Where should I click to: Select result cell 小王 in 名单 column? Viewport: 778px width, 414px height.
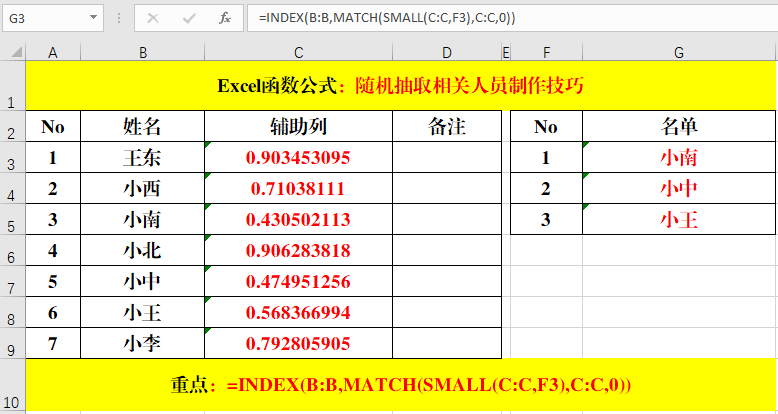tap(679, 219)
